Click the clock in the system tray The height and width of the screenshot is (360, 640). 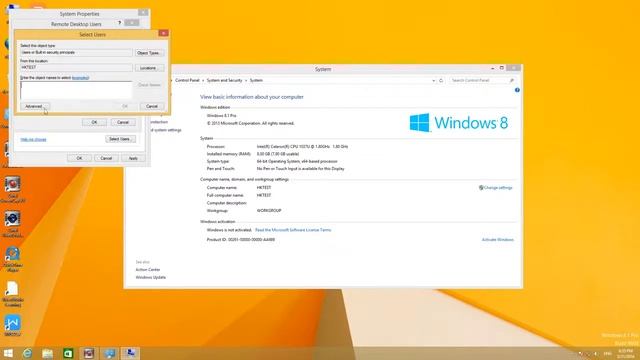(625, 353)
